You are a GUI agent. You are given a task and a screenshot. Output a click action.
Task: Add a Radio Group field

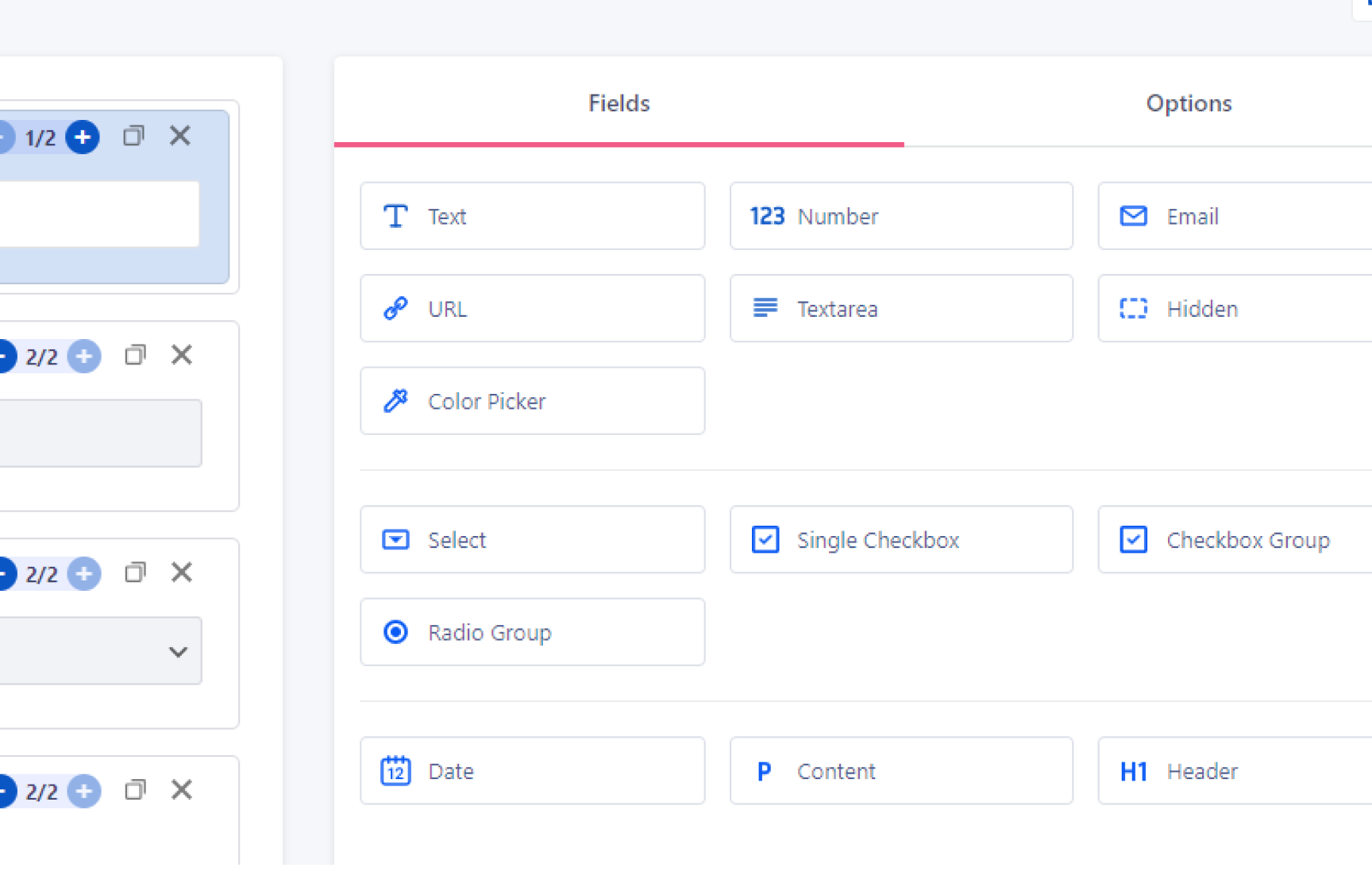click(532, 632)
